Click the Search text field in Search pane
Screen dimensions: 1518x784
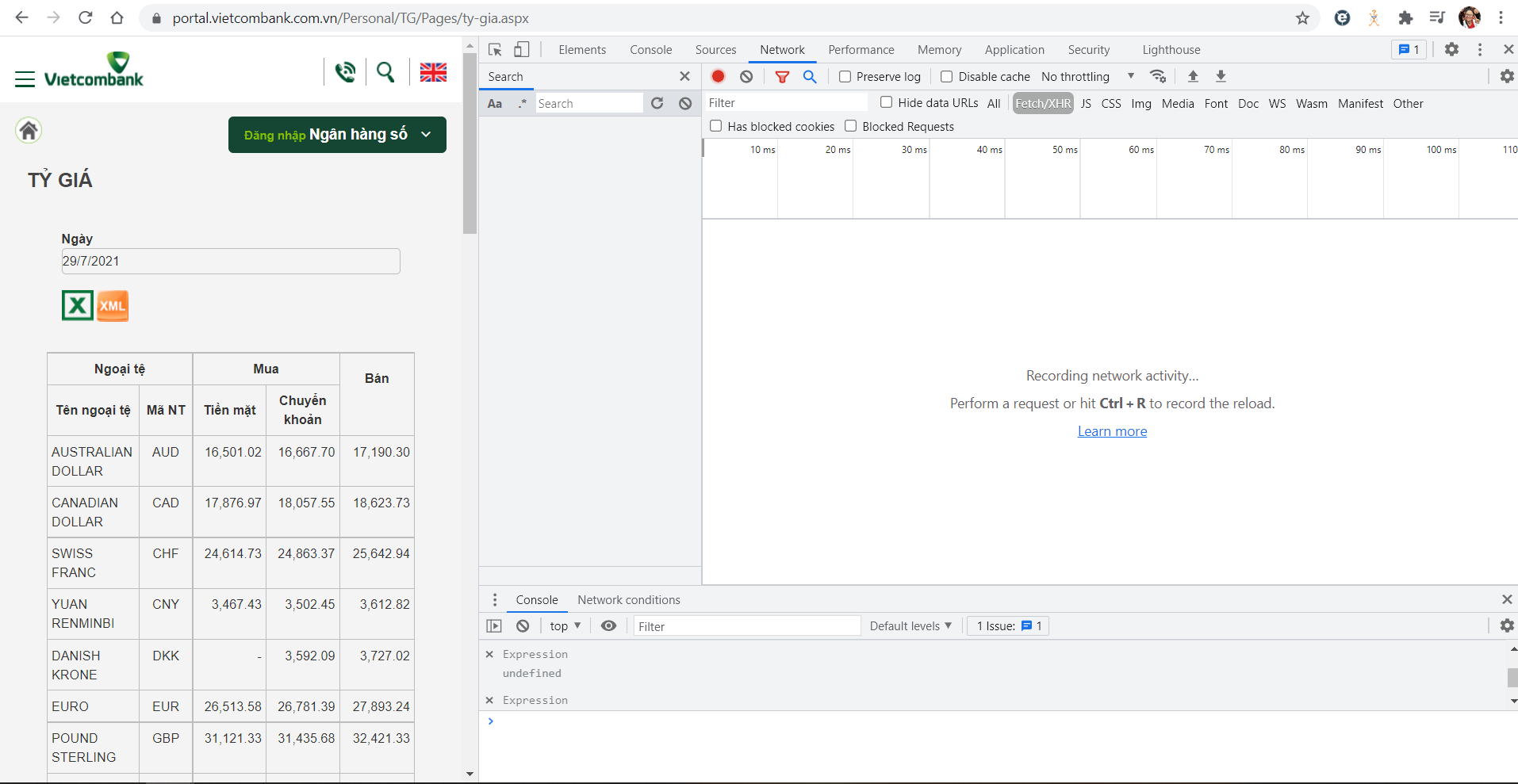click(588, 103)
